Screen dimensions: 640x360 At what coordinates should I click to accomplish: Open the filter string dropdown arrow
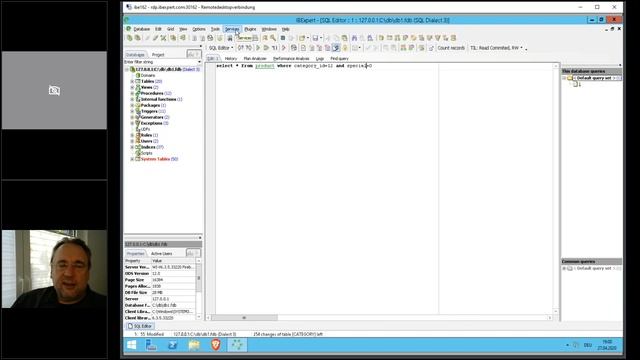[x=199, y=62]
